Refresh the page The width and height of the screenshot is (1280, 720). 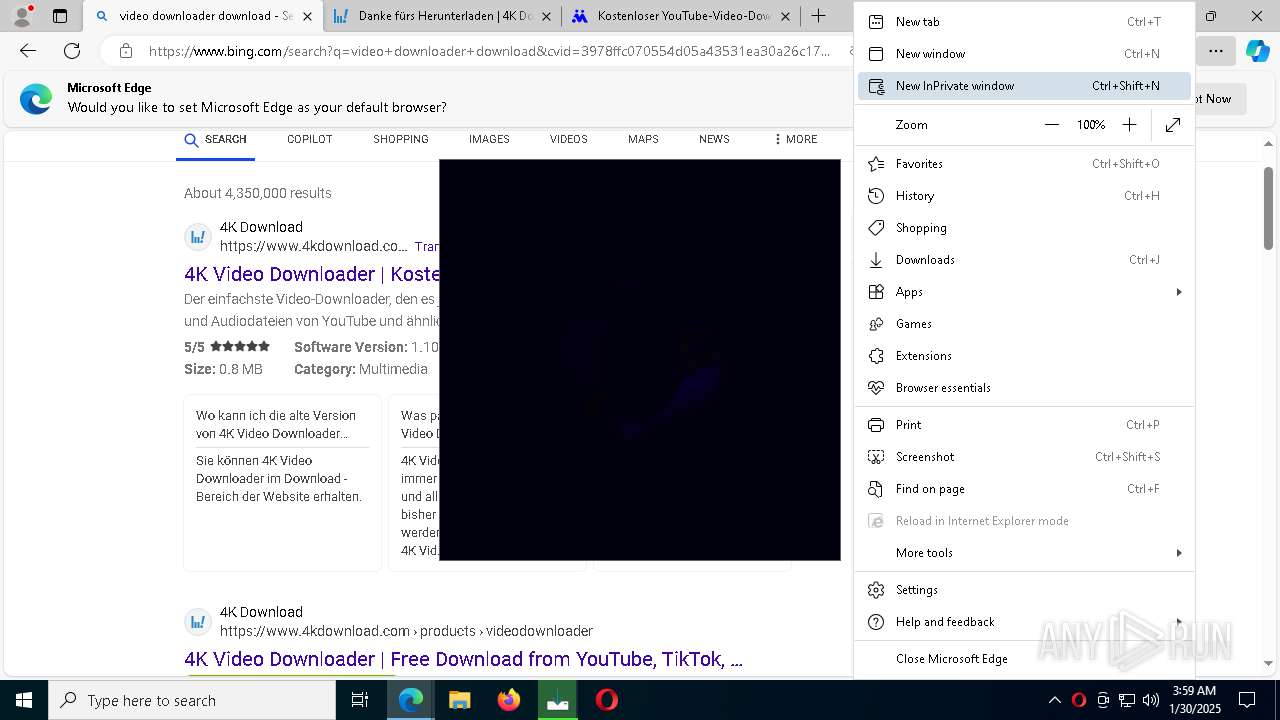point(72,51)
